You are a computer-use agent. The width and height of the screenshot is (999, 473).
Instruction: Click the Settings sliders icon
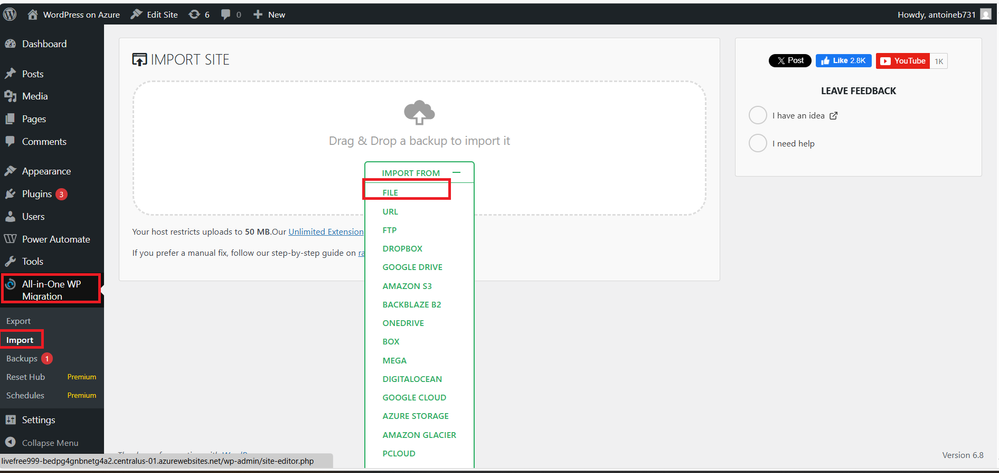pyautogui.click(x=10, y=420)
